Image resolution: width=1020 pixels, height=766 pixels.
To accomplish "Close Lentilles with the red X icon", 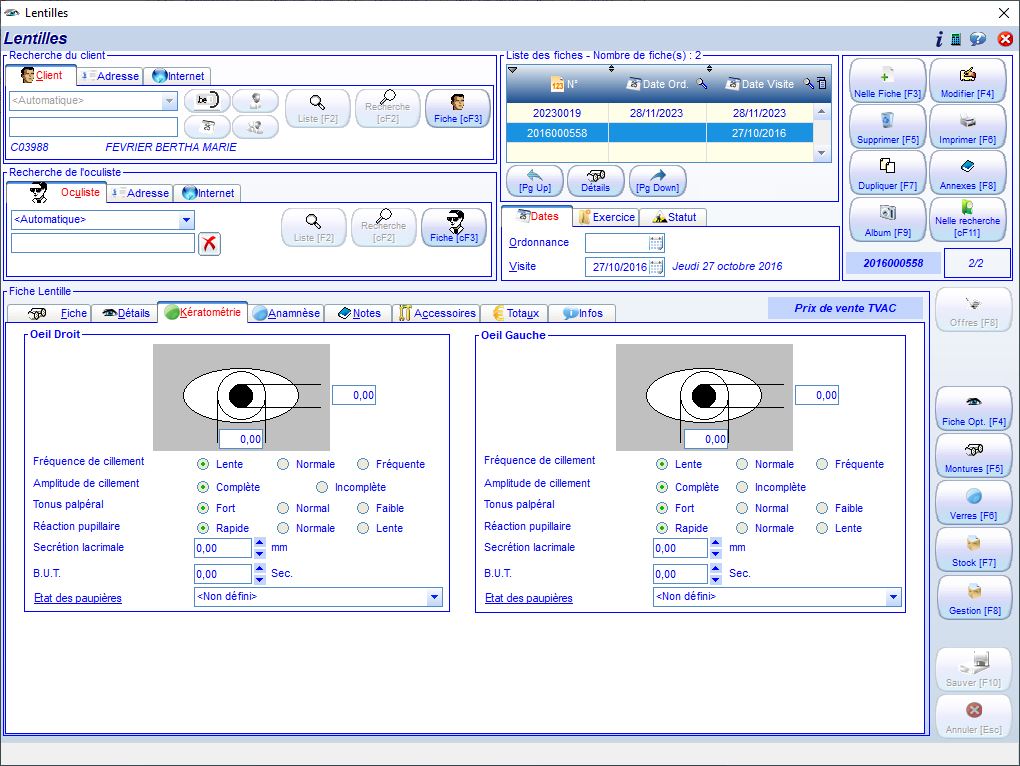I will click(1005, 40).
